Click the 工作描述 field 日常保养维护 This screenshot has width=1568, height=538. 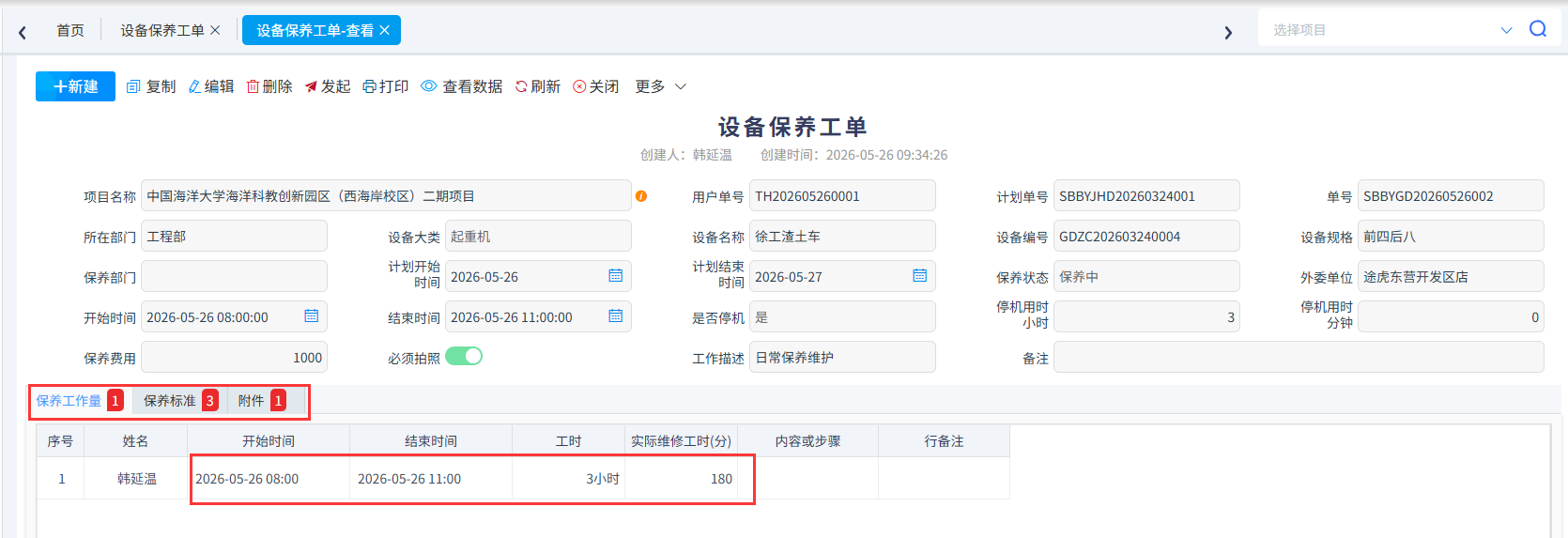click(x=842, y=358)
